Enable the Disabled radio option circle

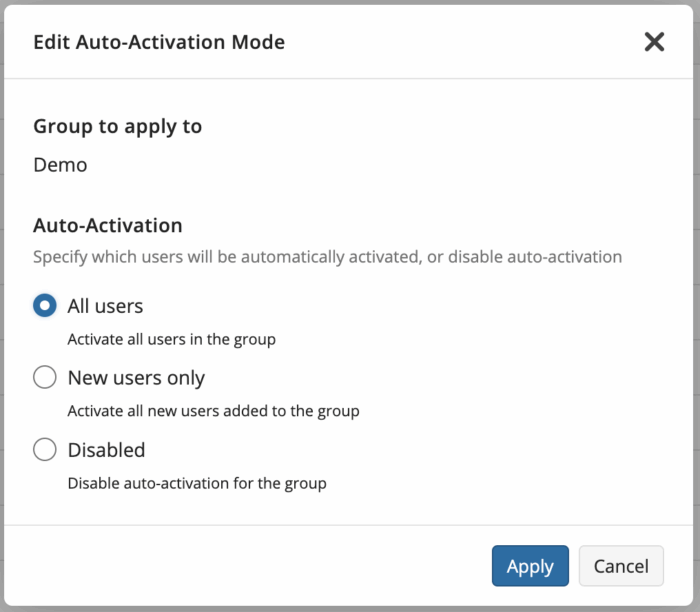coord(45,449)
